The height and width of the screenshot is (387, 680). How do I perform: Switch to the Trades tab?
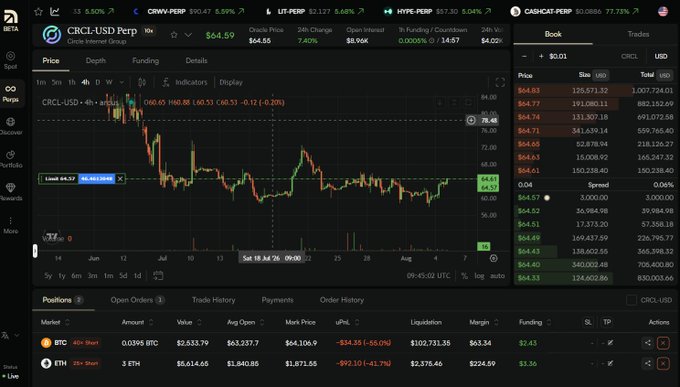click(x=638, y=34)
